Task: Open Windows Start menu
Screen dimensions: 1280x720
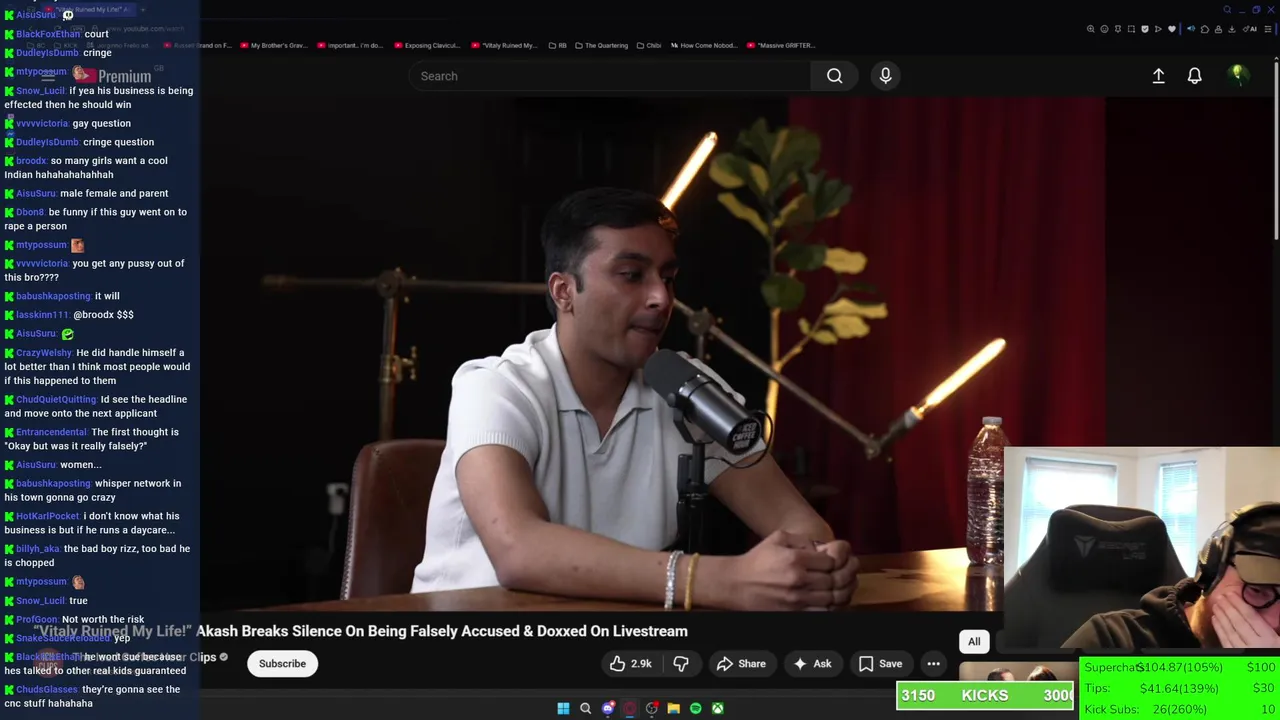Action: point(563,708)
